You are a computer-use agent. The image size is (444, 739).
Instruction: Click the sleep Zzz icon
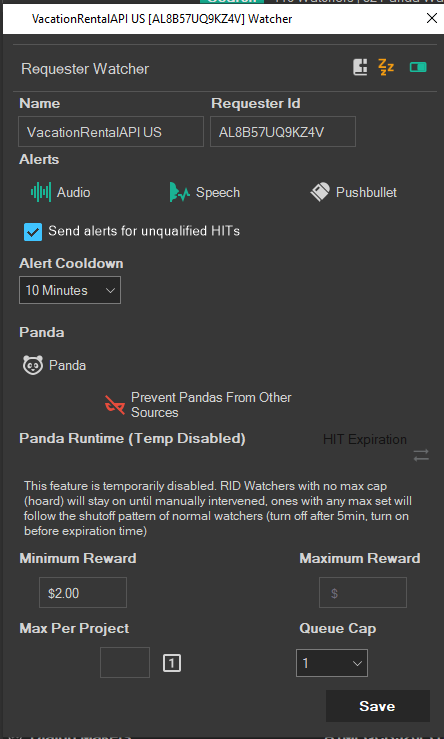[386, 67]
